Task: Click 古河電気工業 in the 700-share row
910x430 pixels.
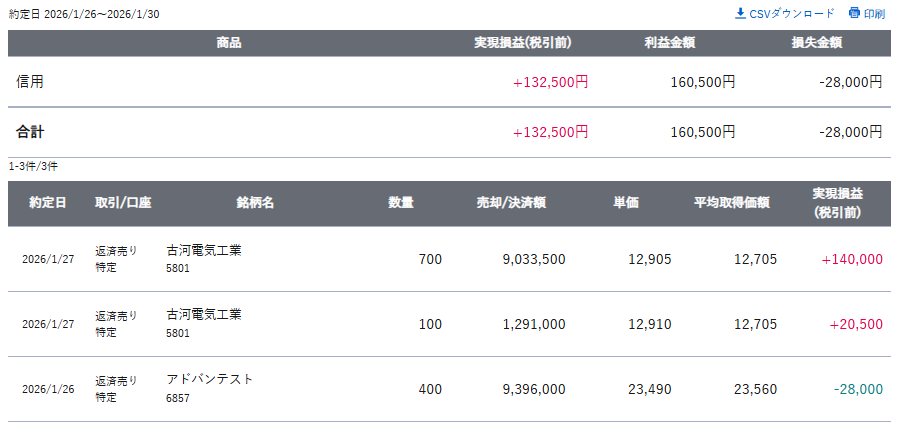Action: click(x=204, y=250)
